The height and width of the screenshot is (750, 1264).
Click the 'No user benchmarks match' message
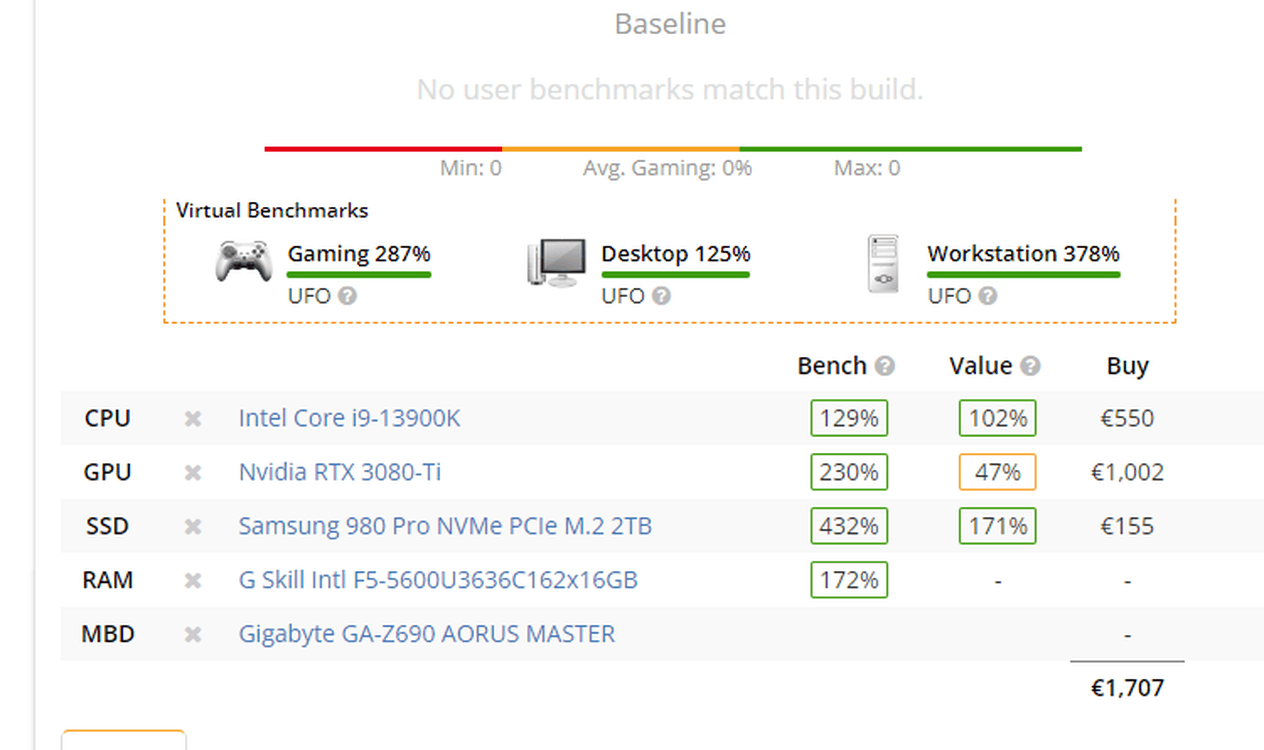[670, 90]
